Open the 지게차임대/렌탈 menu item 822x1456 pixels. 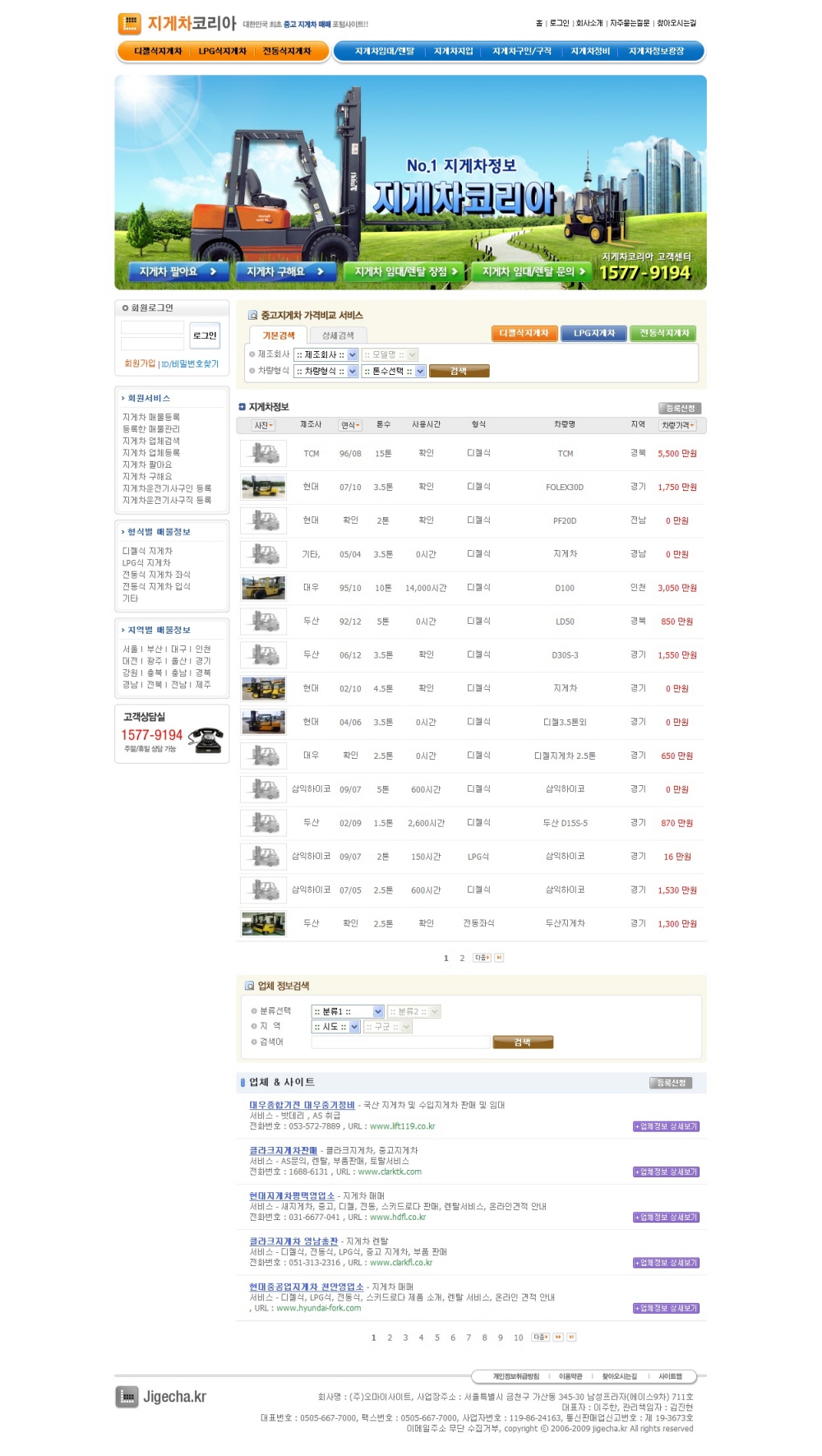pos(384,51)
